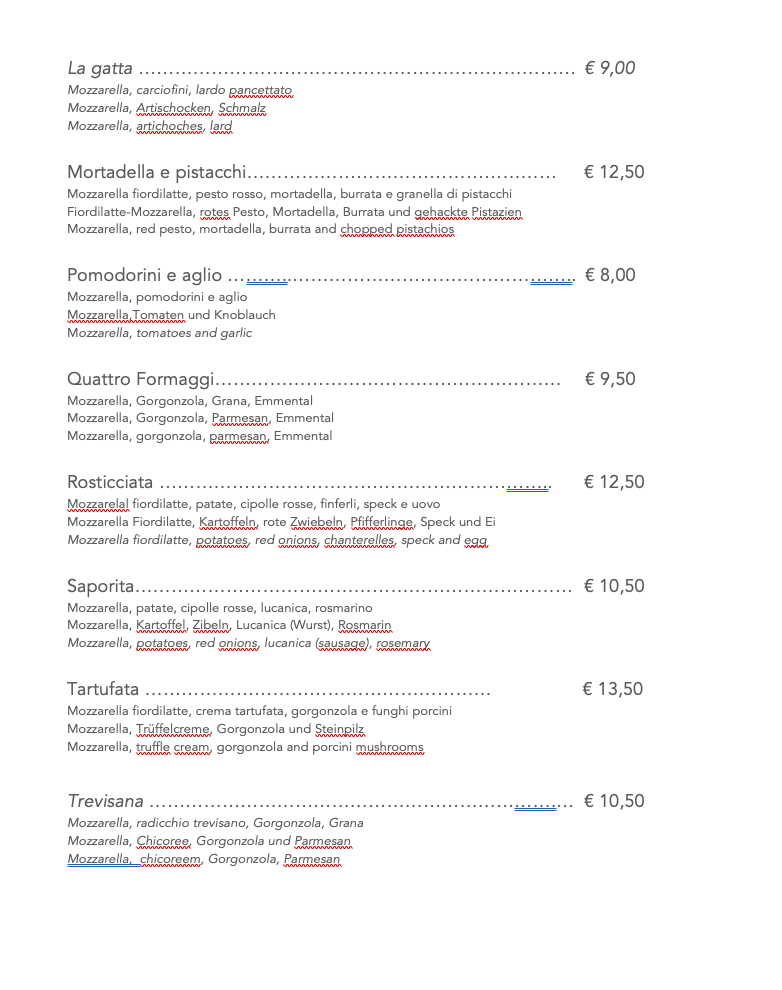The height and width of the screenshot is (990, 782).
Task: Click the misspelled word 'Mozzarelal'
Action: [98, 504]
